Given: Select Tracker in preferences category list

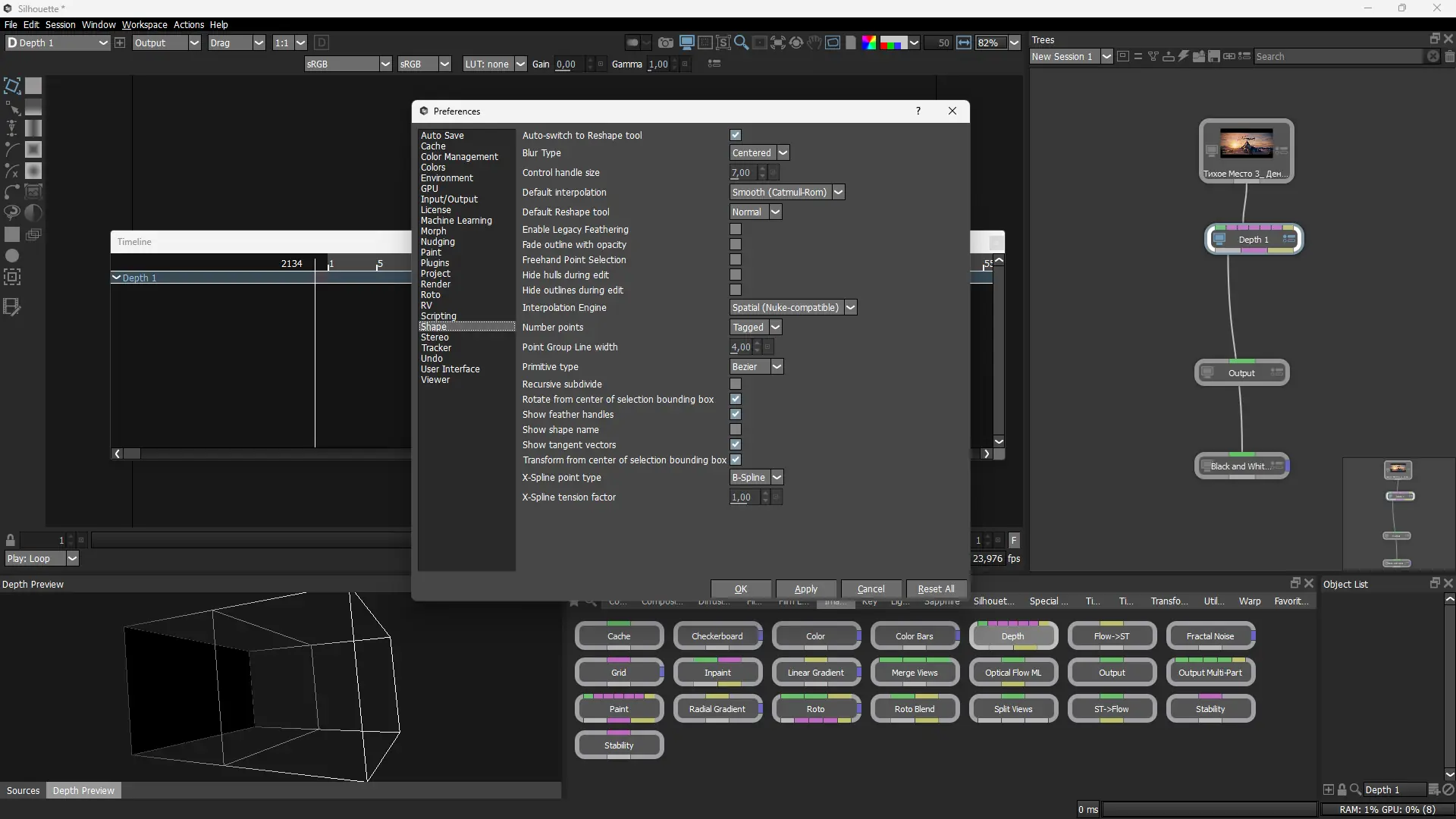Looking at the screenshot, I should tap(436, 348).
